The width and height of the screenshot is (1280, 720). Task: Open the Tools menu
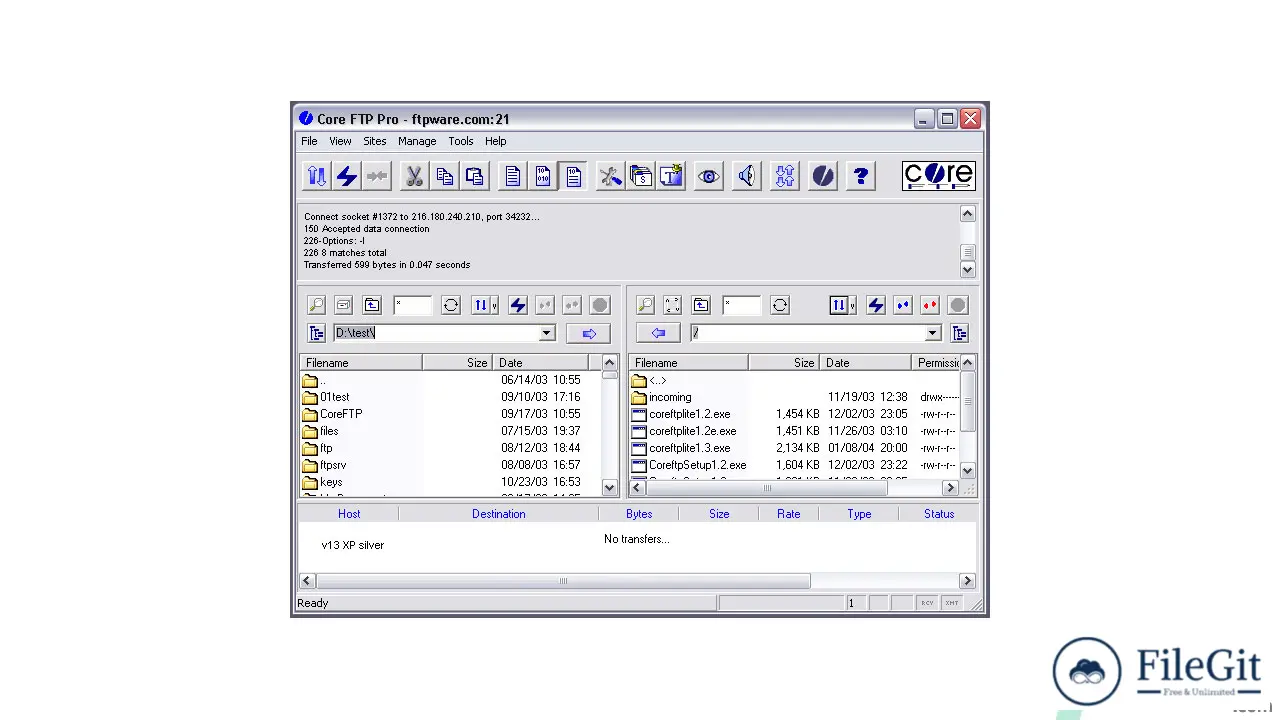tap(460, 141)
